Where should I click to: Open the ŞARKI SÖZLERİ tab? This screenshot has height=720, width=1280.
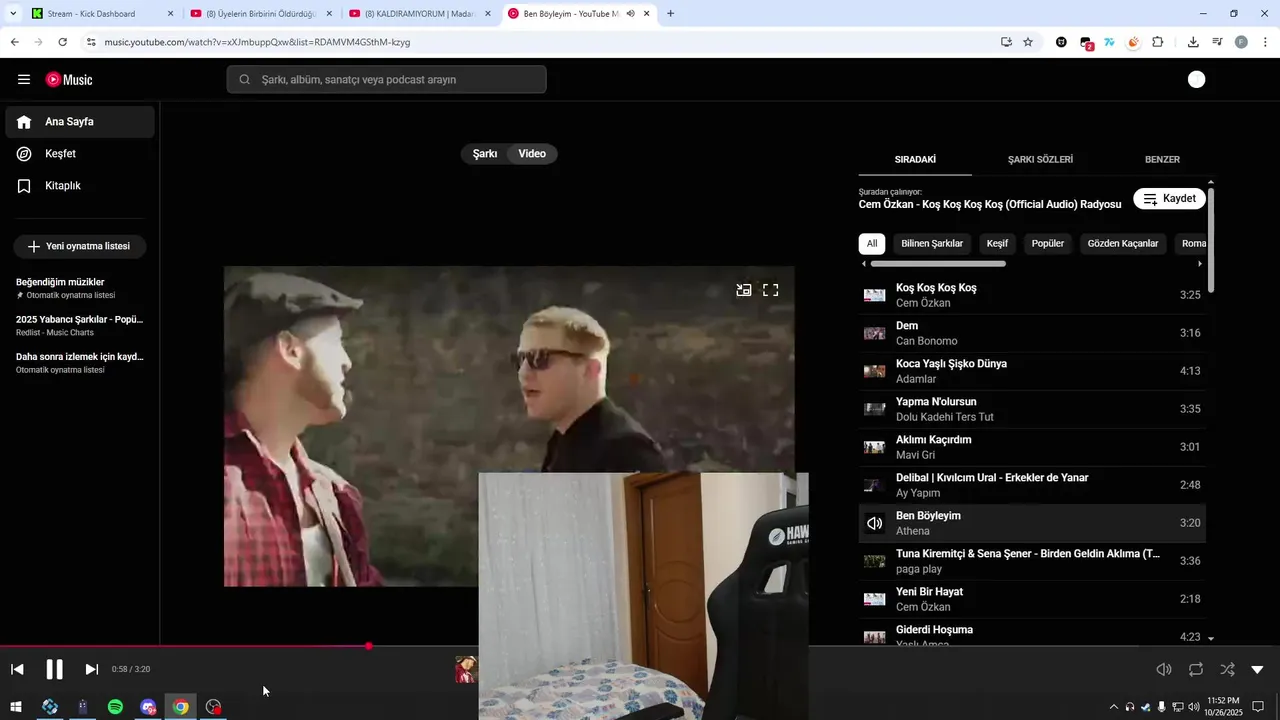point(1040,159)
